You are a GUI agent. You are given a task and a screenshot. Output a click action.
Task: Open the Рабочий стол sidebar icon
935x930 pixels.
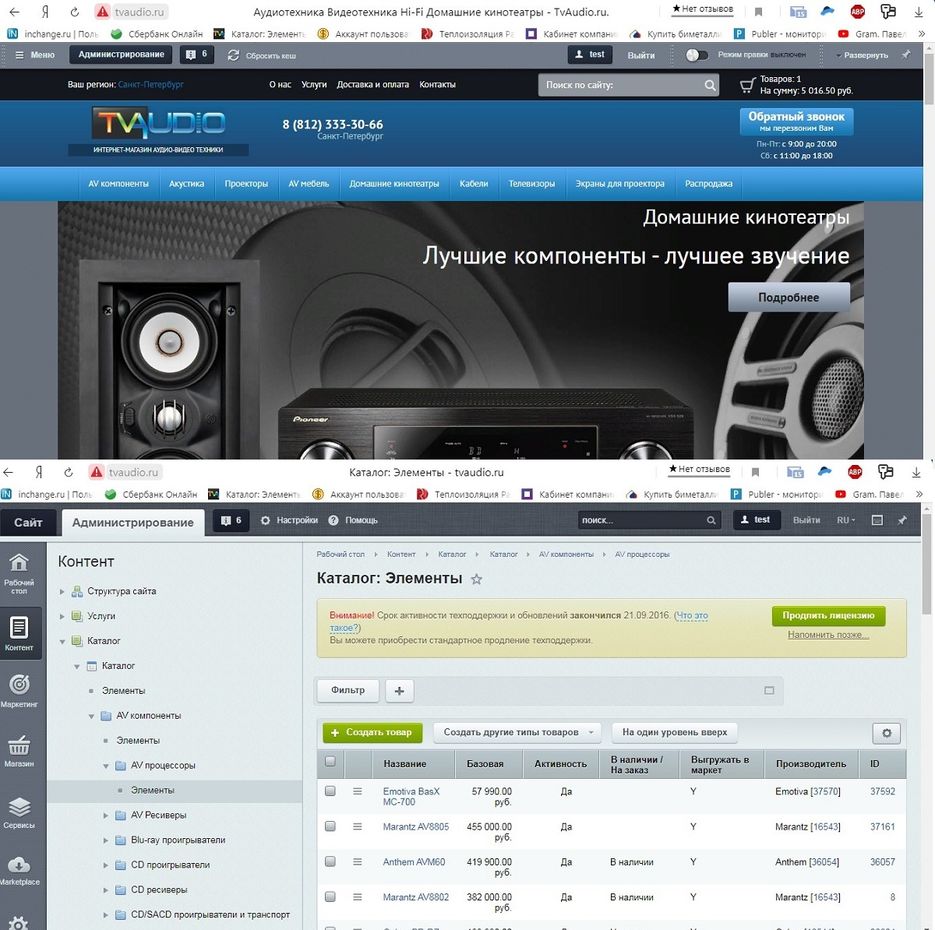18,573
